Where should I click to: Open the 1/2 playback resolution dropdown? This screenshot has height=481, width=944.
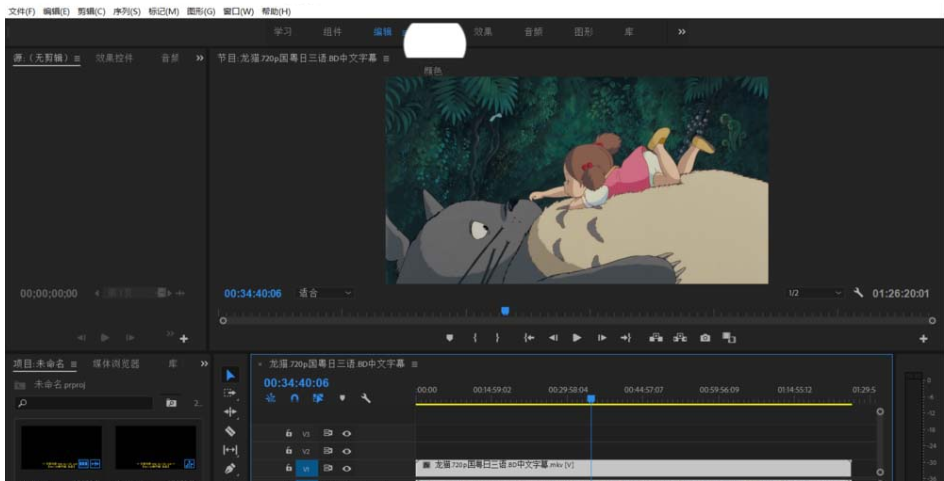[x=815, y=293]
